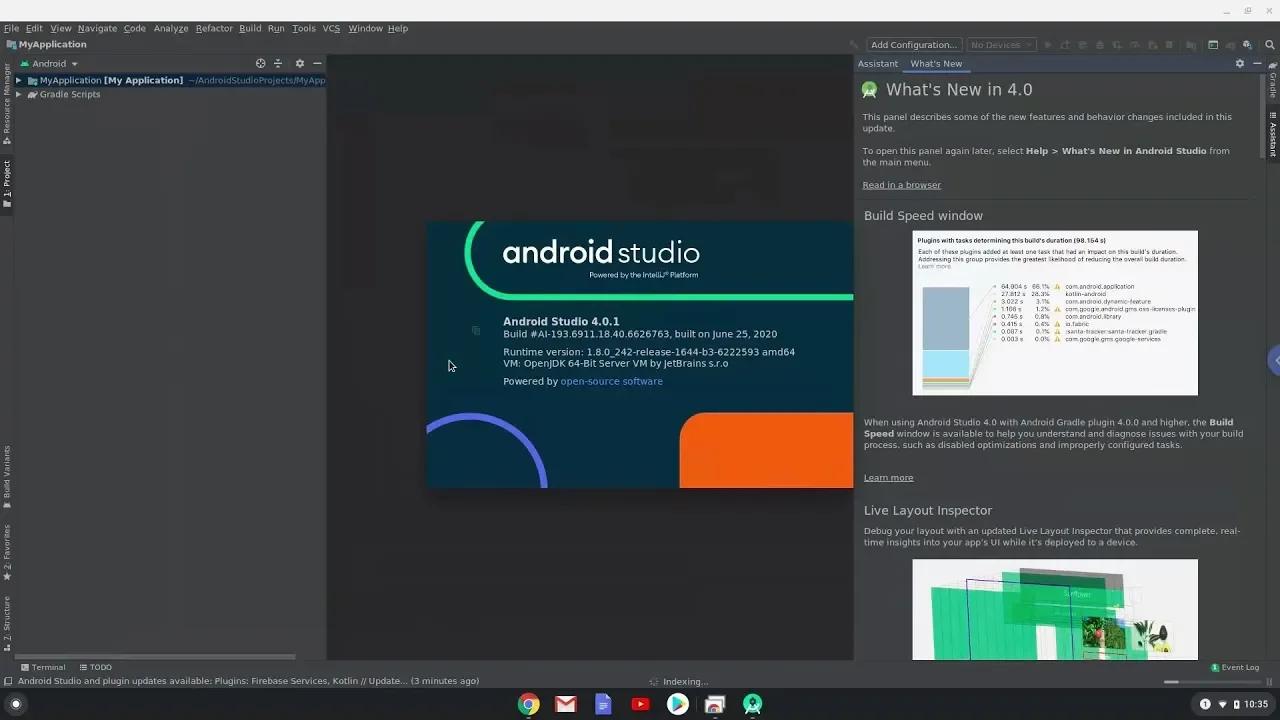
Task: Click the Indexing... status text
Action: (x=685, y=681)
